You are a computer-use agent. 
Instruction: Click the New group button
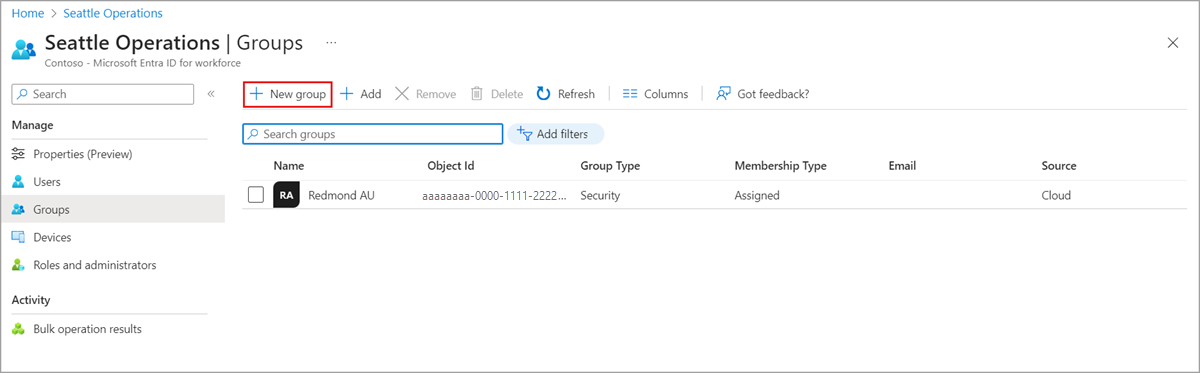(288, 94)
